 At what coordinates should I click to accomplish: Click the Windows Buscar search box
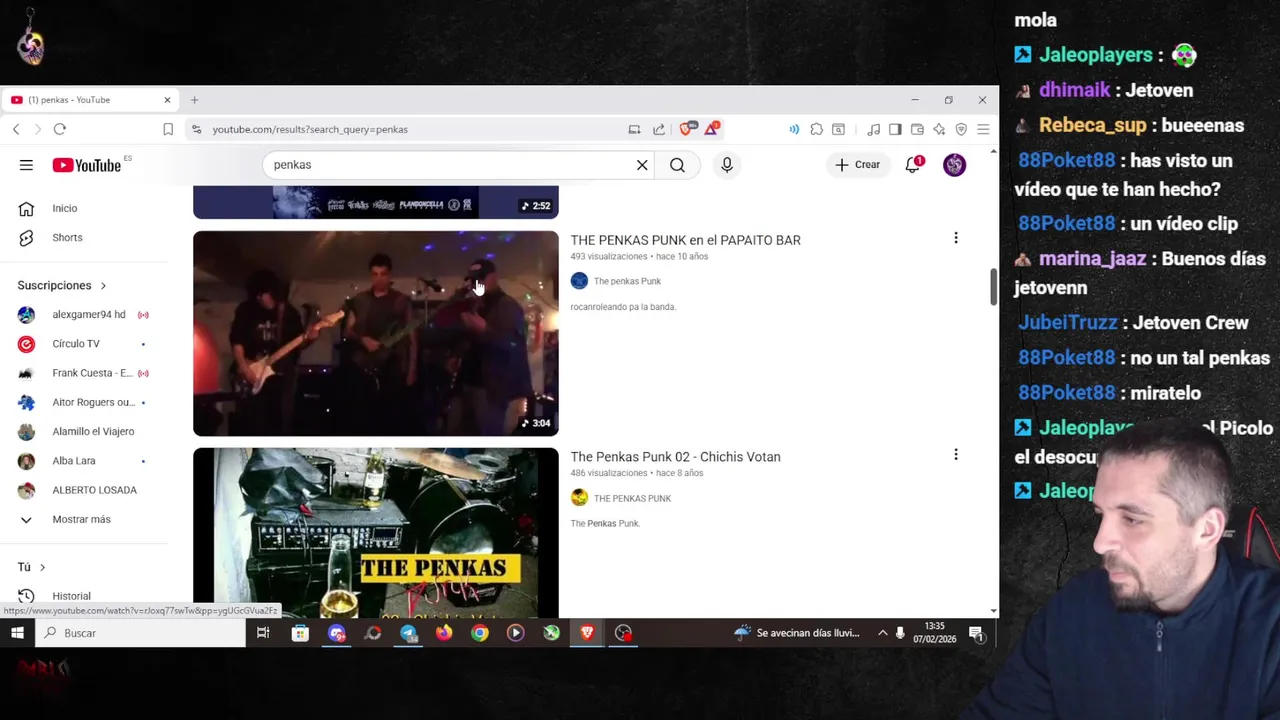pyautogui.click(x=140, y=633)
